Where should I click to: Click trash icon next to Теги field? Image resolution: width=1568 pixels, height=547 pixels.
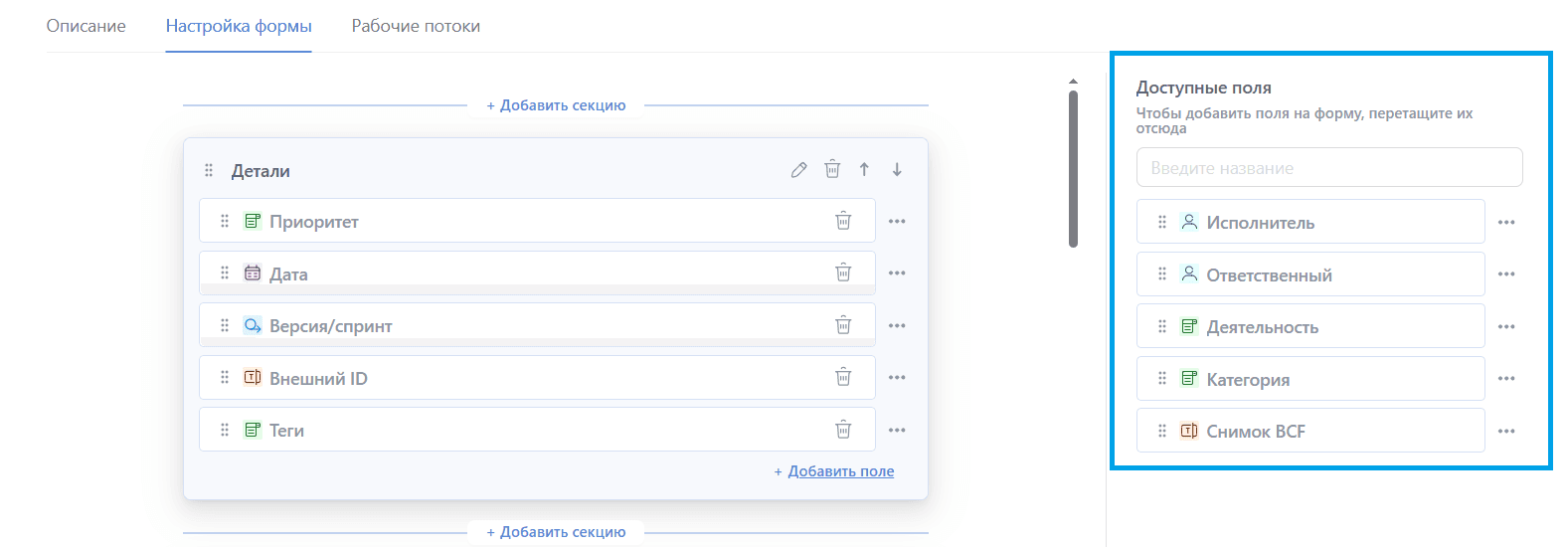843,430
